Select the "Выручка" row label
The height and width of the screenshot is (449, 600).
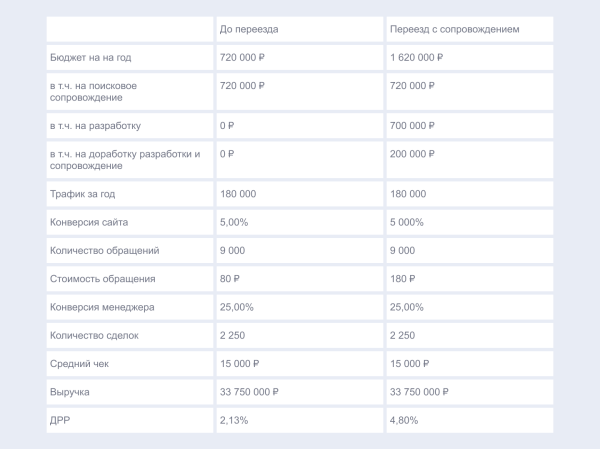pos(68,392)
